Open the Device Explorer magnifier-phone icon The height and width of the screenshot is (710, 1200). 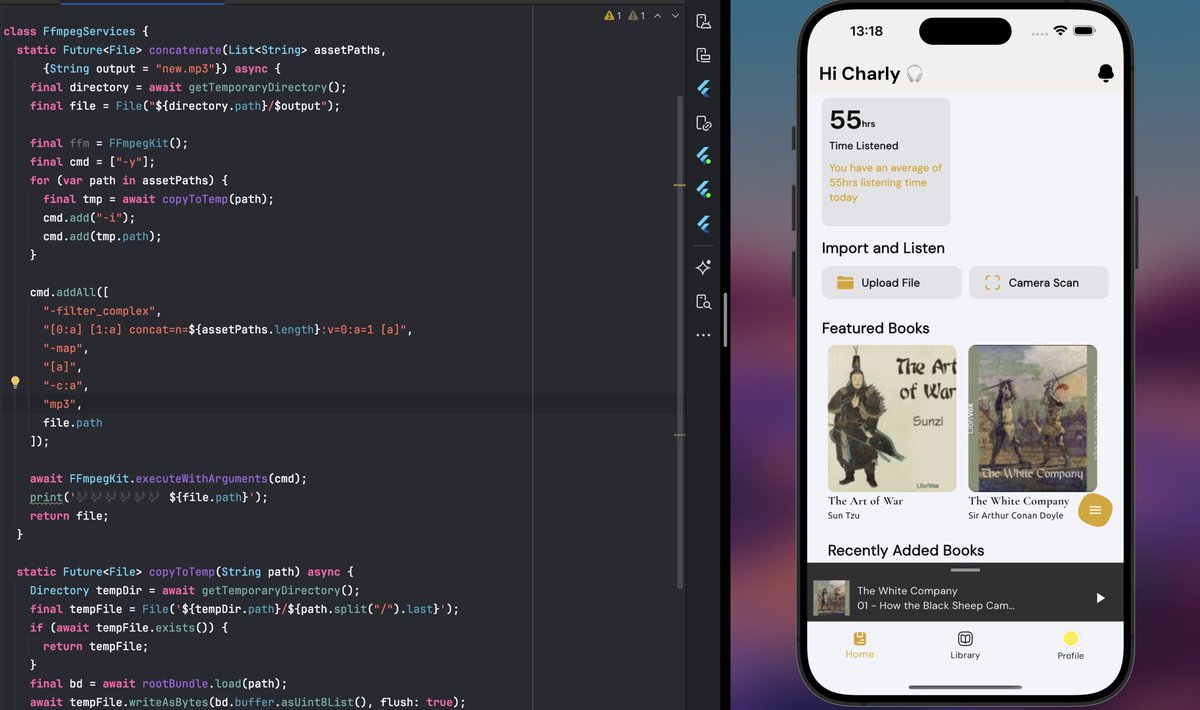tap(703, 301)
